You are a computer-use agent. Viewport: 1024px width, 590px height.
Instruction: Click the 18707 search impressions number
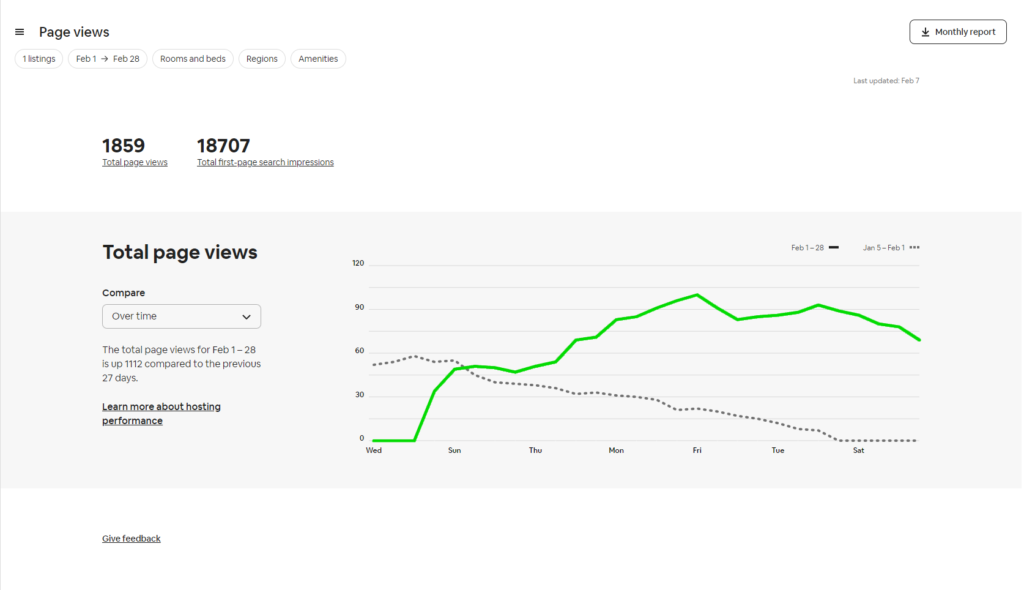223,146
